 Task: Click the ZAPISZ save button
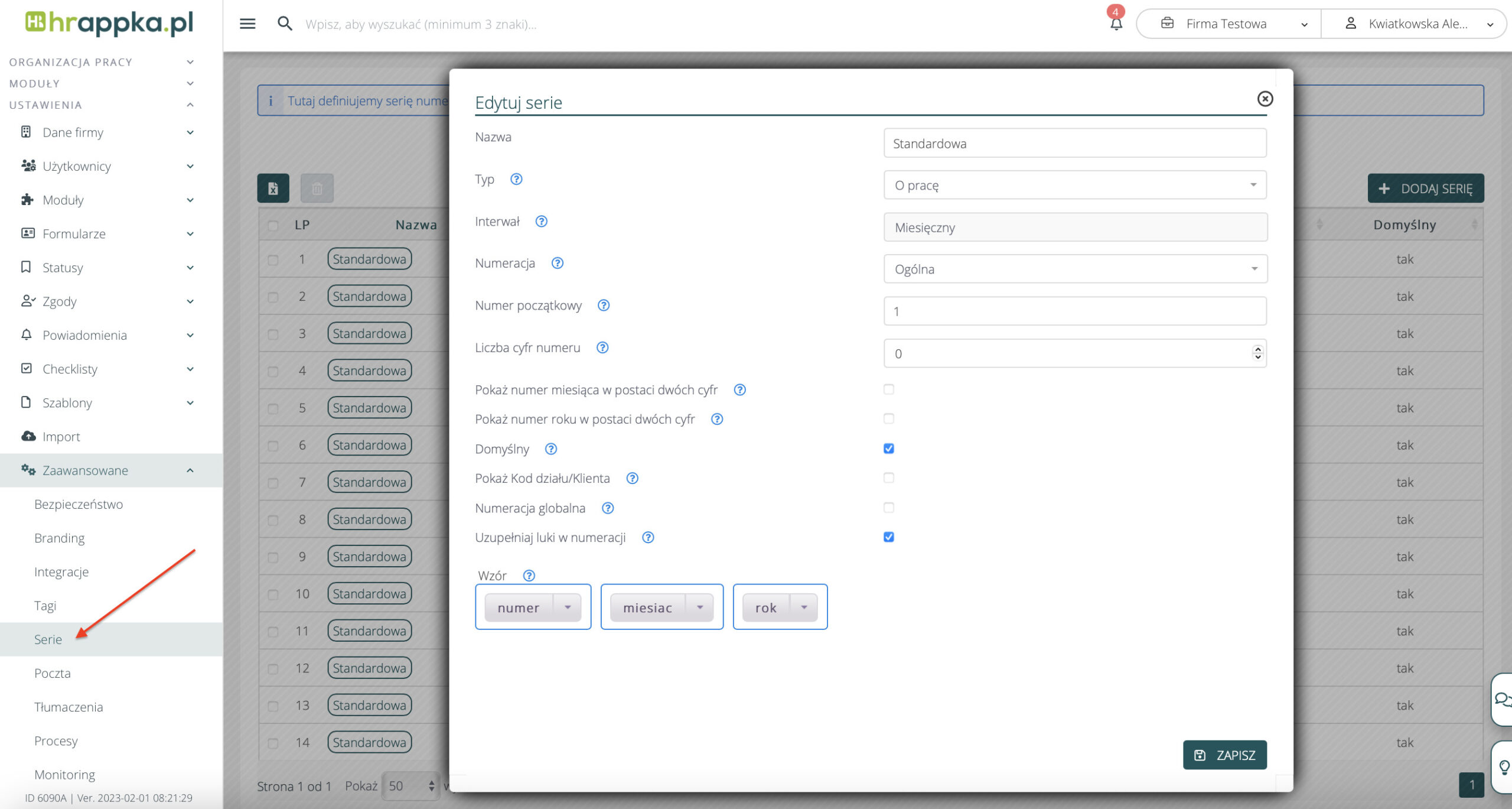(x=1224, y=755)
